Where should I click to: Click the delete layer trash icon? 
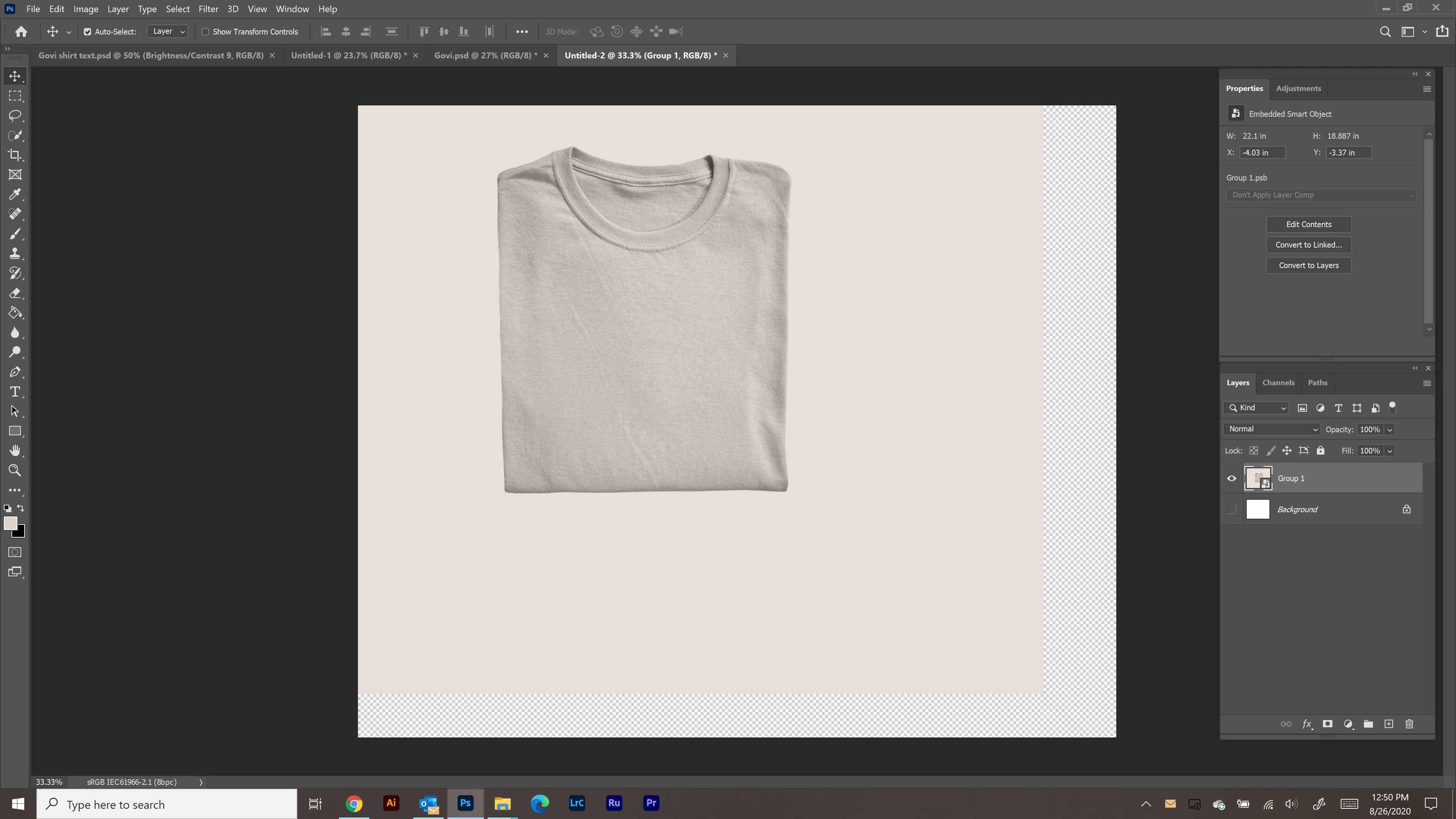(x=1409, y=724)
